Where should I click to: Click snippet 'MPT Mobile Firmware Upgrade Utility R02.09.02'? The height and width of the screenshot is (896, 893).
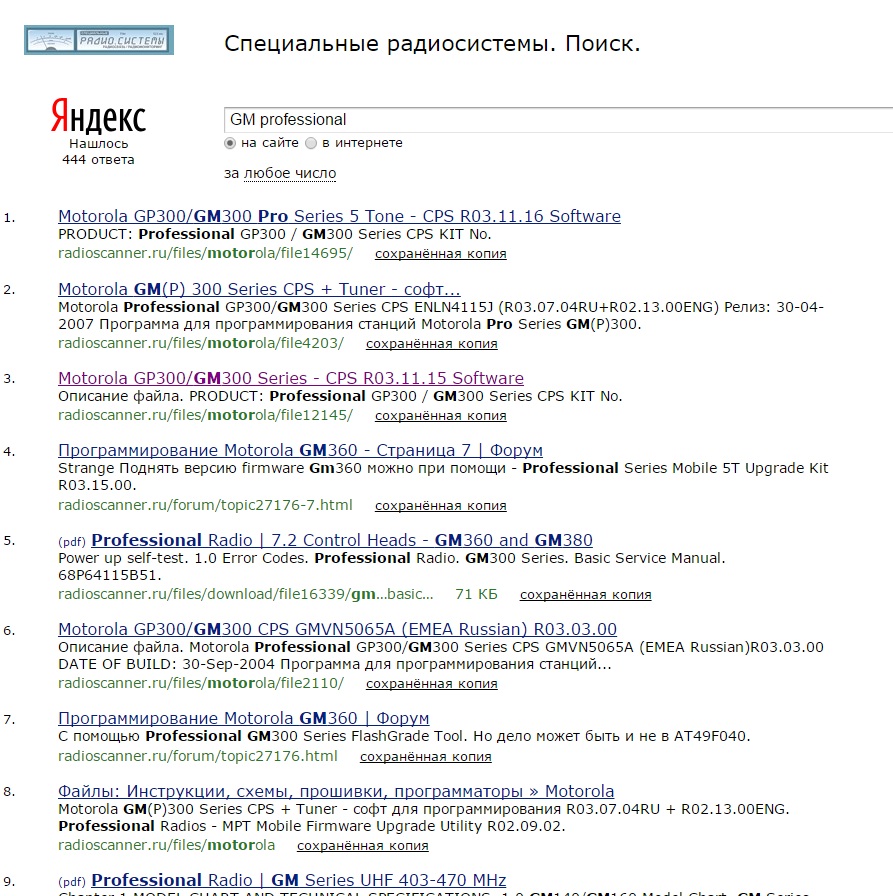(424, 818)
